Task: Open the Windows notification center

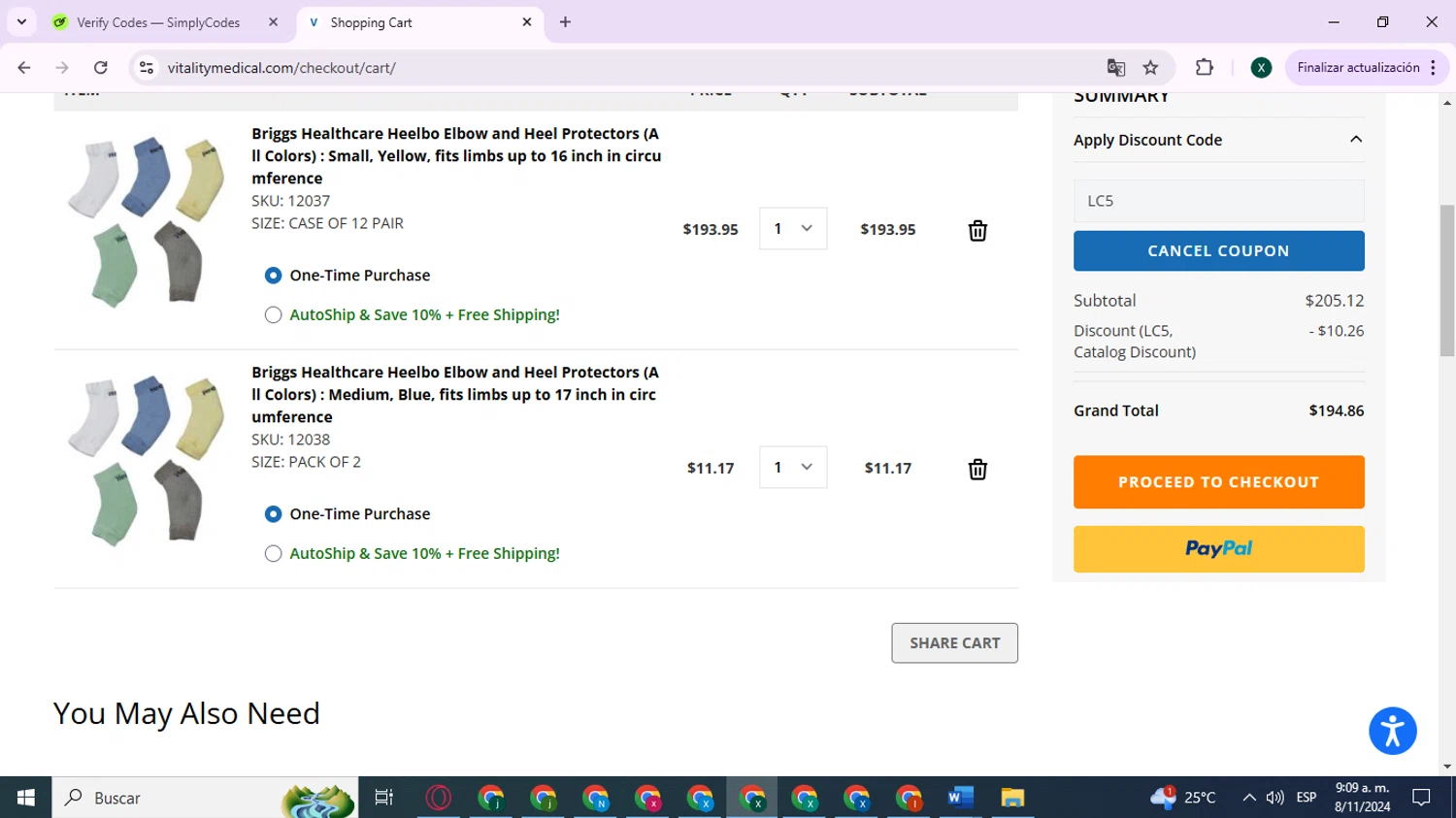Action: click(x=1422, y=798)
